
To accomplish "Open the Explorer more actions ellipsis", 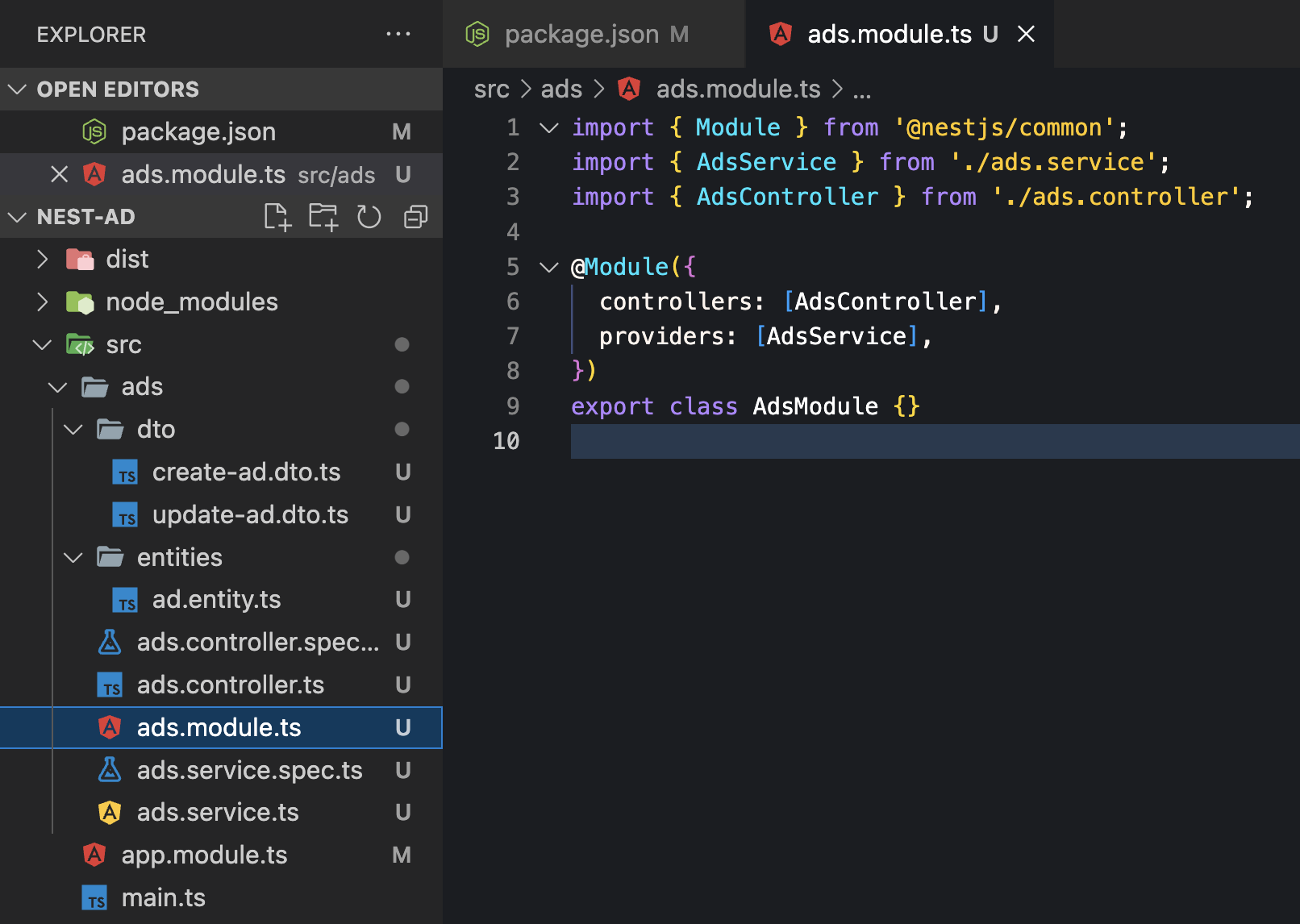I will click(398, 34).
